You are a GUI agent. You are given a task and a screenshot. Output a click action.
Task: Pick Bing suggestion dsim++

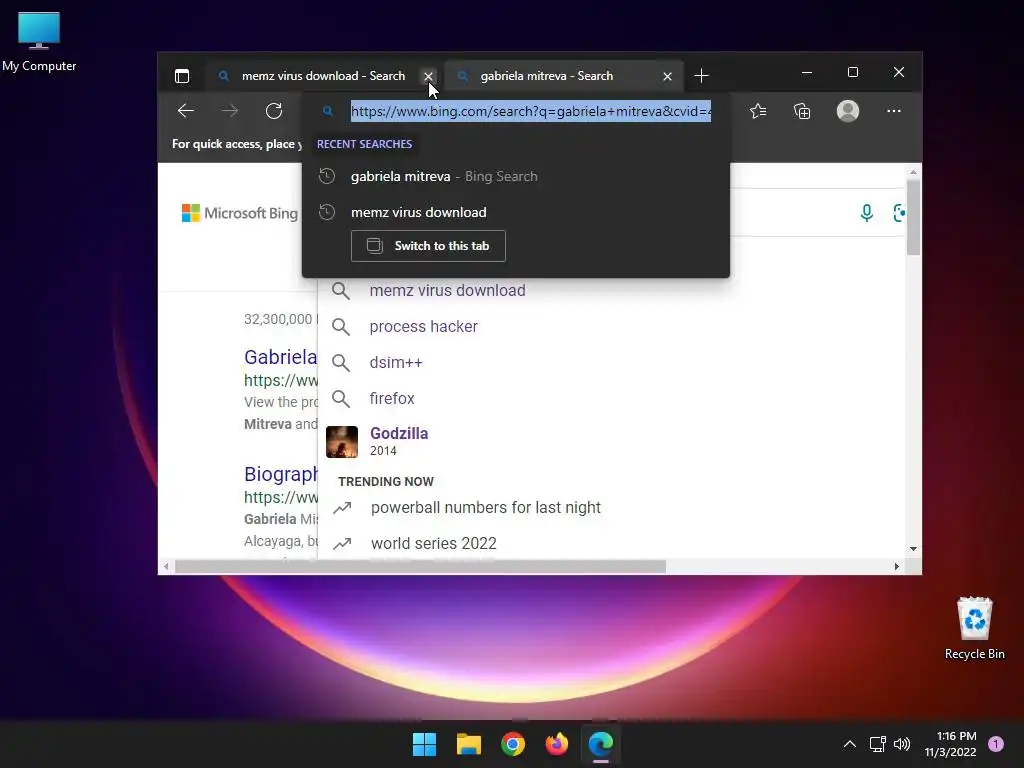396,362
